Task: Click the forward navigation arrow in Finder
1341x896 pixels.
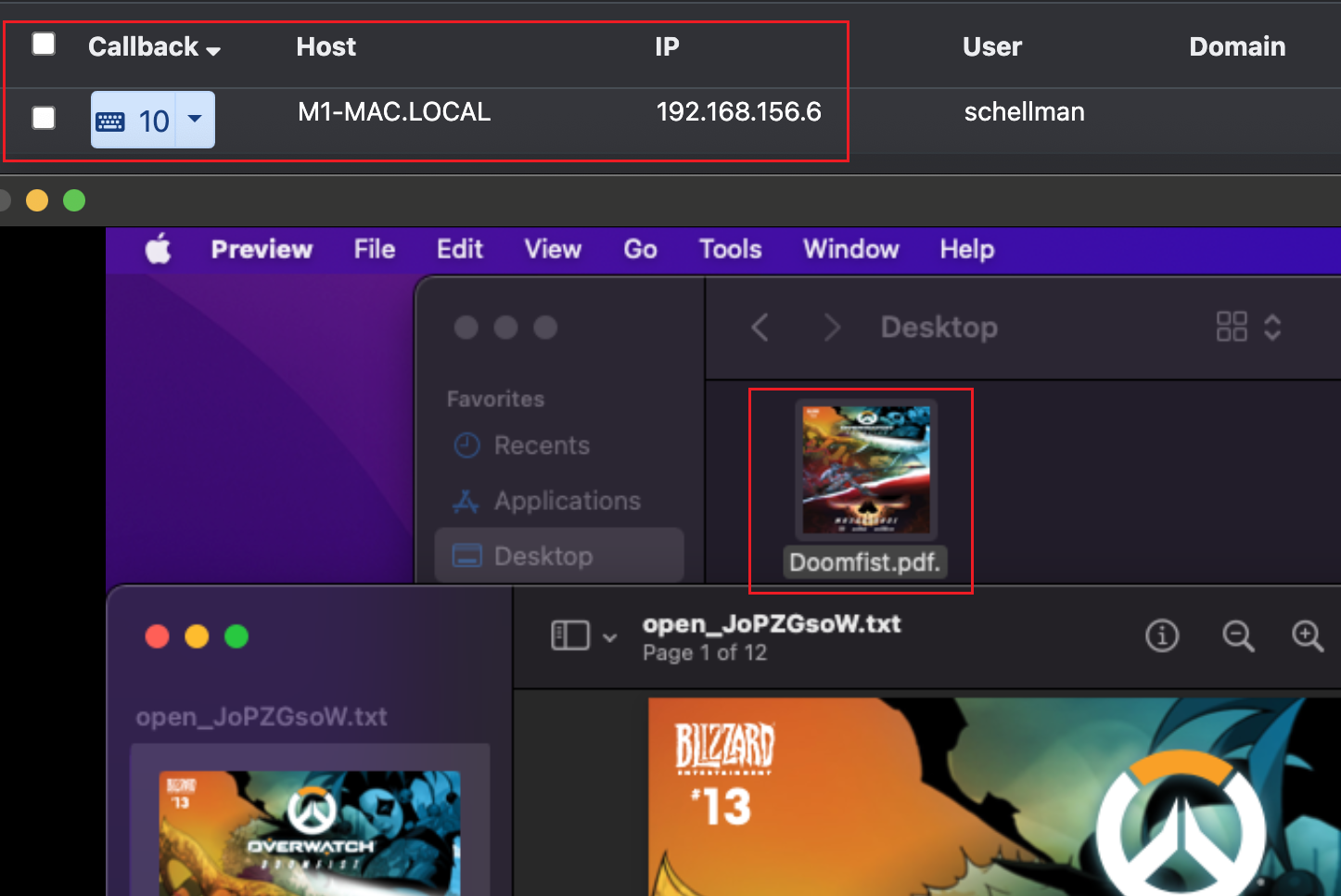Action: (831, 326)
